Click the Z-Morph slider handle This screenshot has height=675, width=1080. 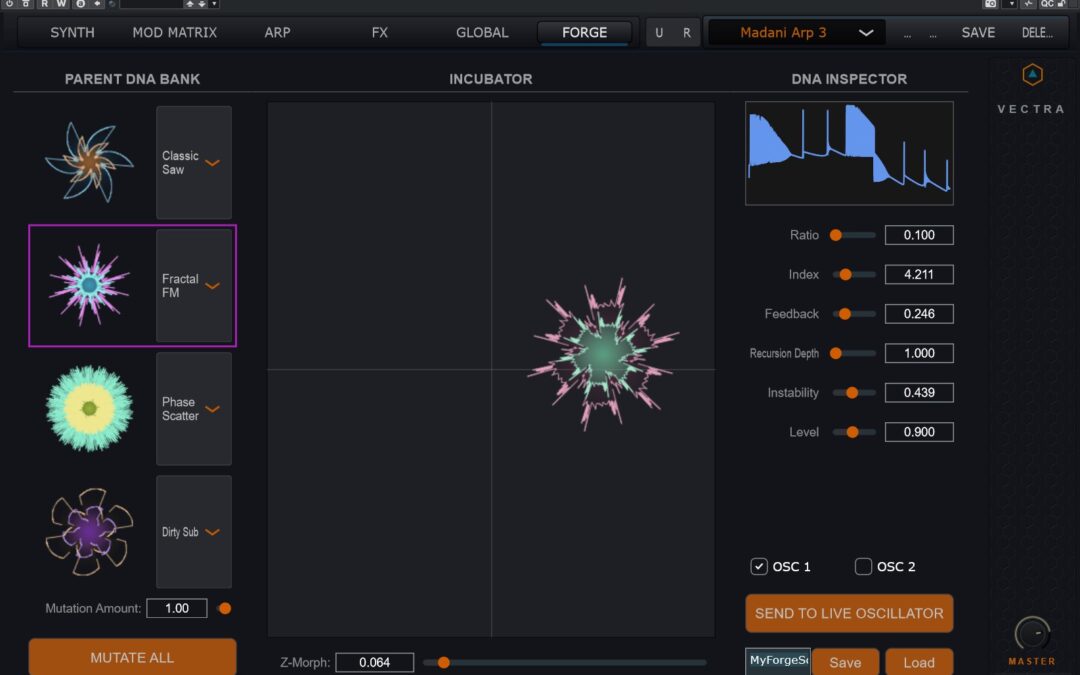pos(443,662)
